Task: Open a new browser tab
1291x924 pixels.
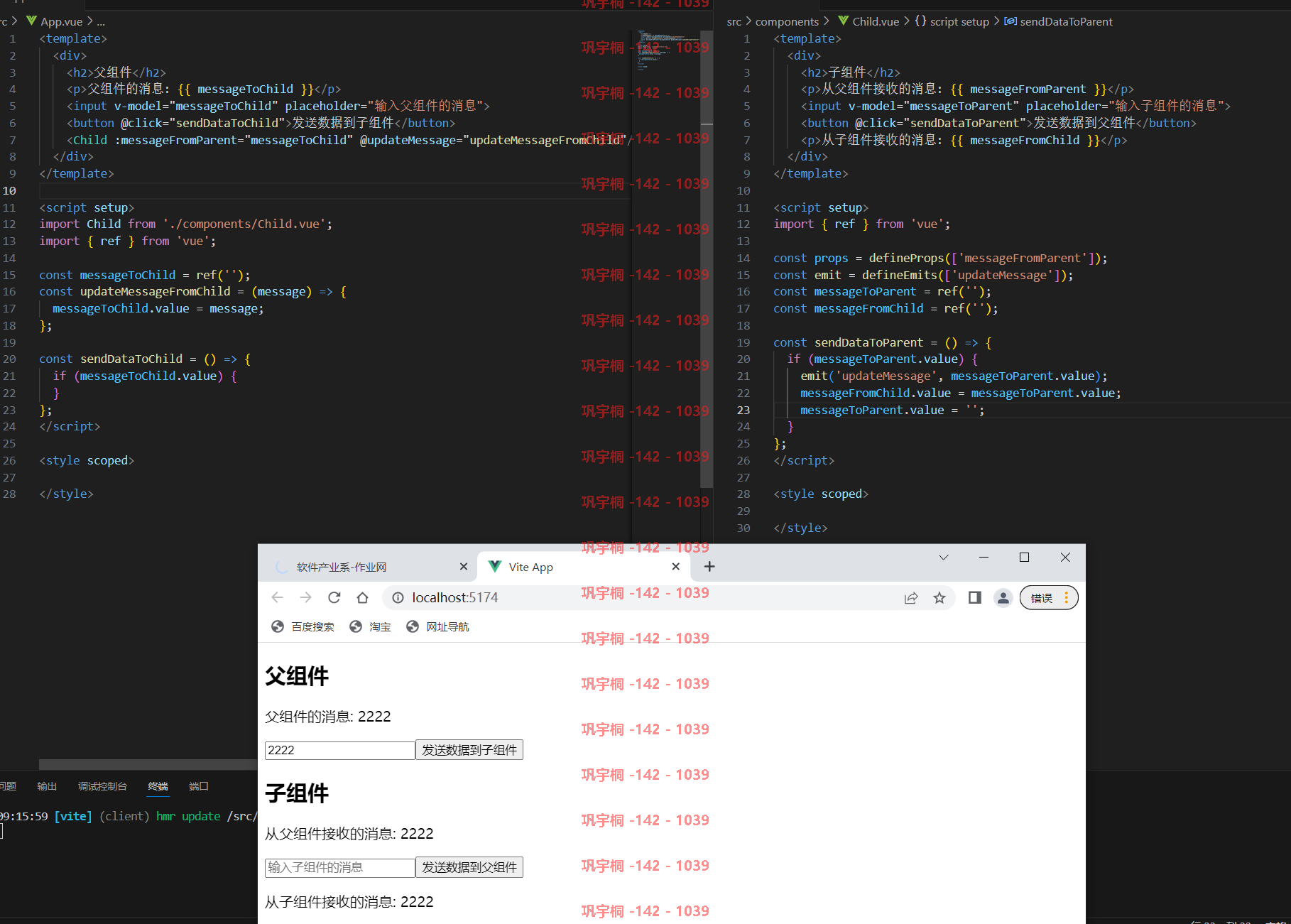Action: [x=709, y=567]
